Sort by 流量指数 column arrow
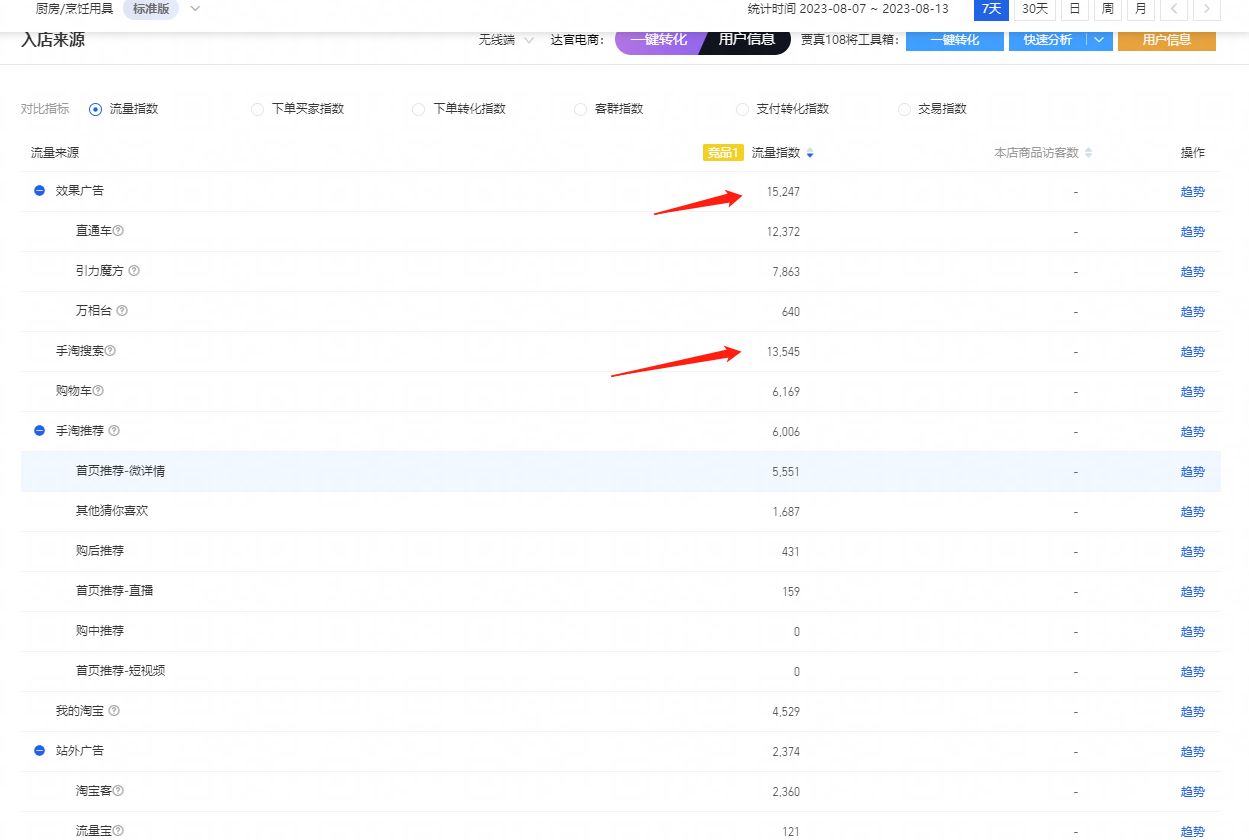1249x840 pixels. pos(810,153)
